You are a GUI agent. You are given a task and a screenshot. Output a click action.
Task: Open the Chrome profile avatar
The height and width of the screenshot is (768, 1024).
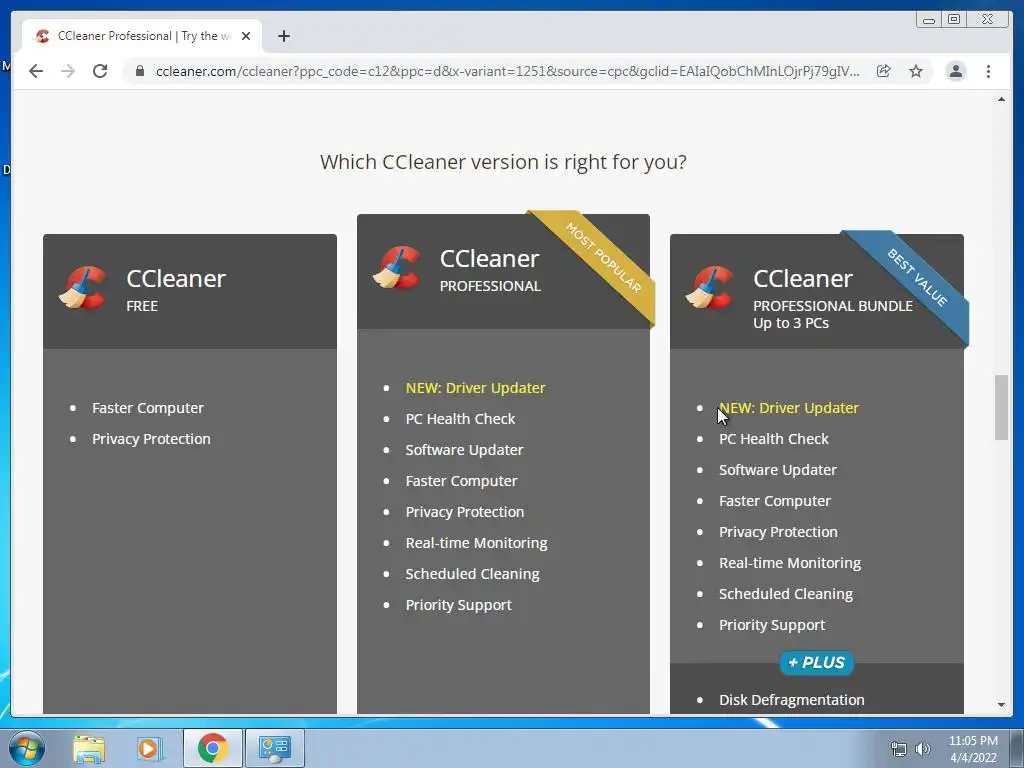point(955,71)
